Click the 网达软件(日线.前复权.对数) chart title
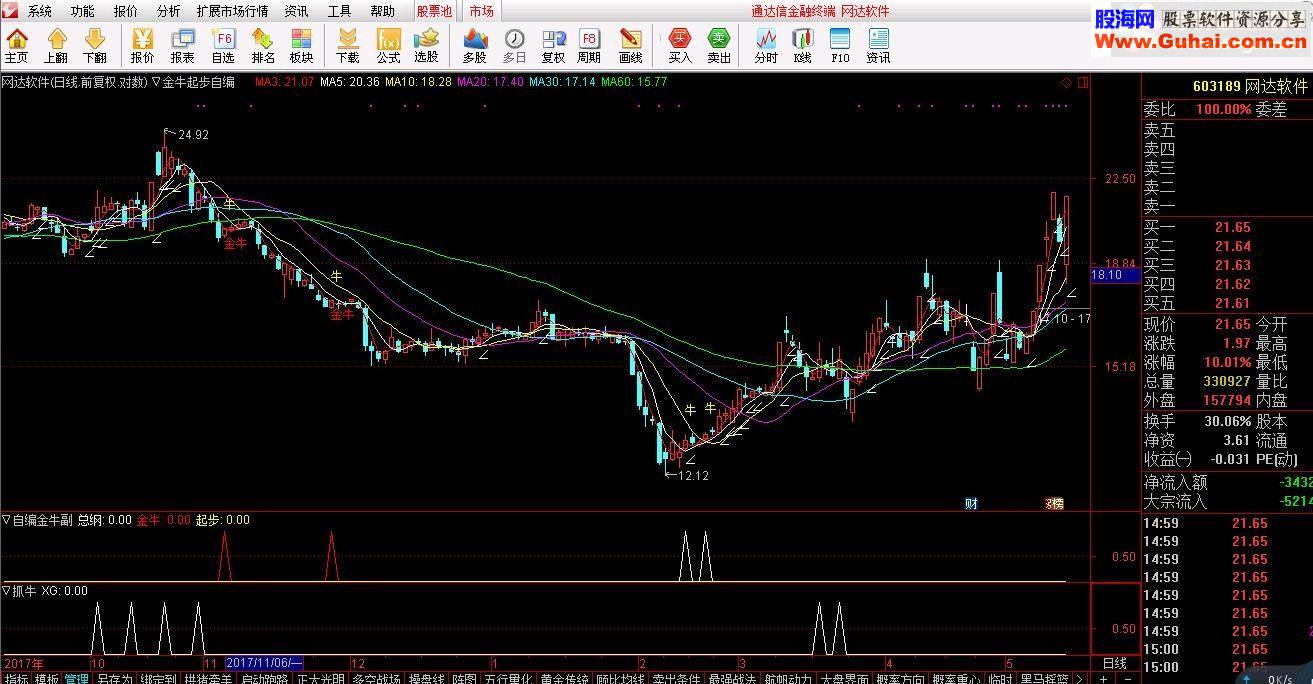The width and height of the screenshot is (1313, 684). (74, 82)
